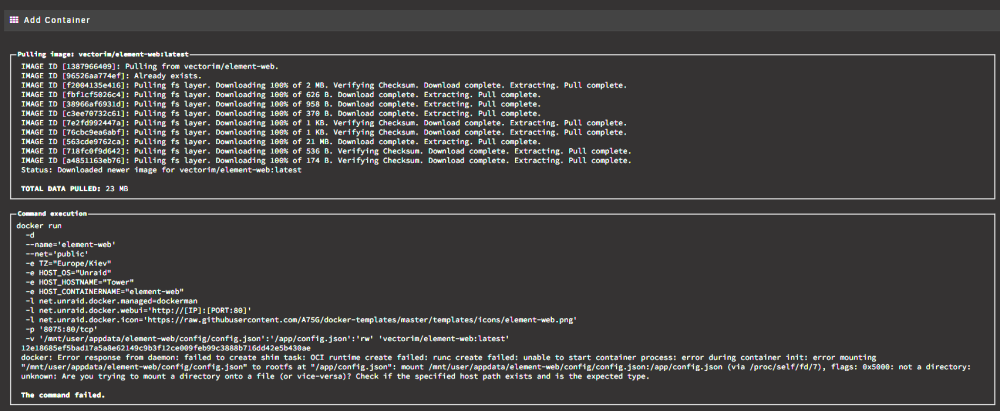1000x411 pixels.
Task: Click the layer line for 38966af6931d
Action: pos(281,104)
